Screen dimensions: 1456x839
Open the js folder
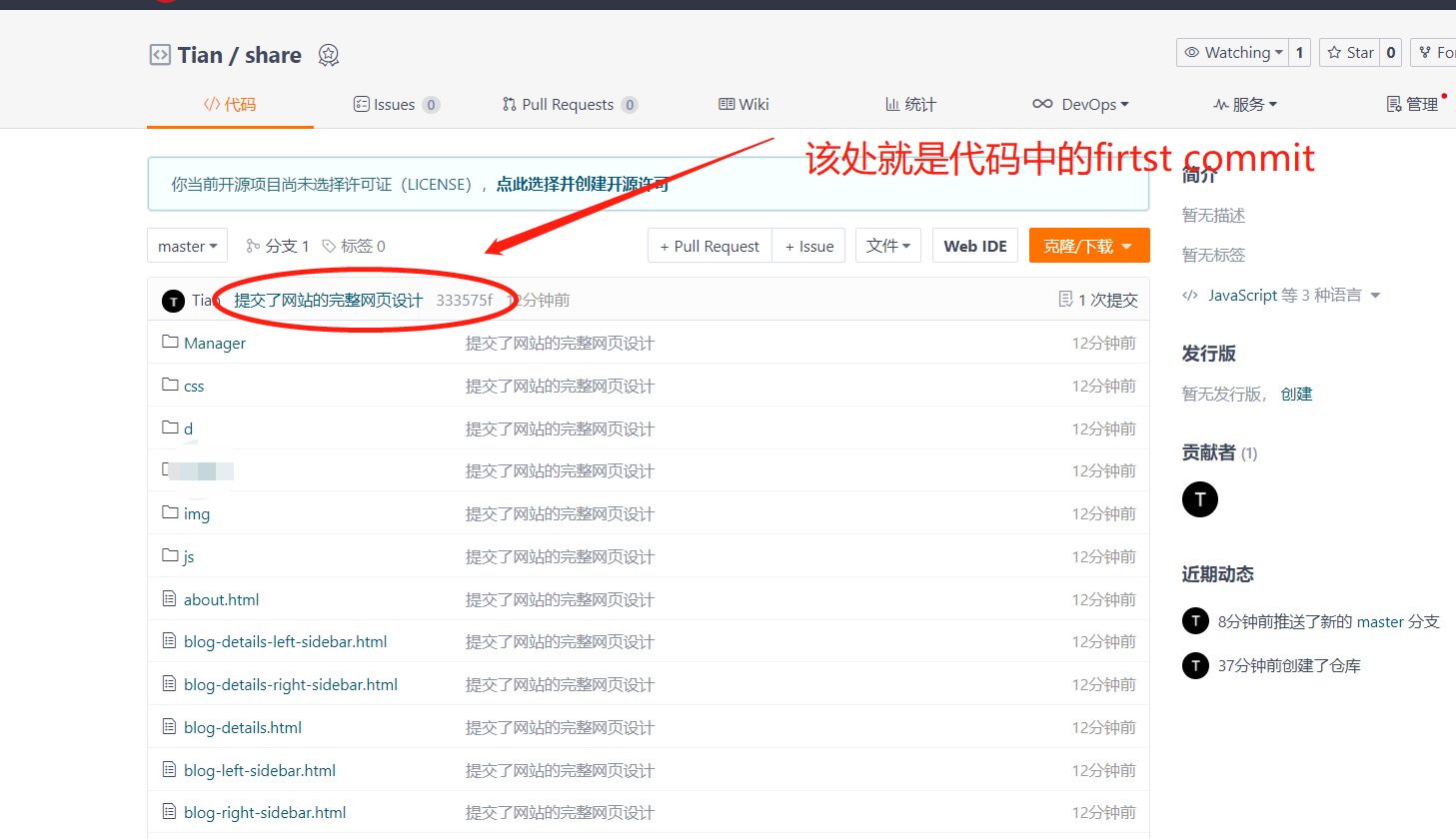189,556
